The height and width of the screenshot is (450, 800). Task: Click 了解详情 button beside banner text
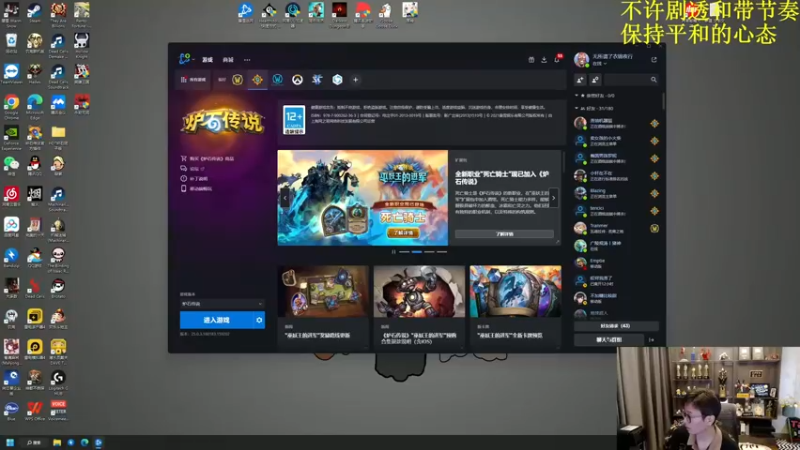click(504, 234)
